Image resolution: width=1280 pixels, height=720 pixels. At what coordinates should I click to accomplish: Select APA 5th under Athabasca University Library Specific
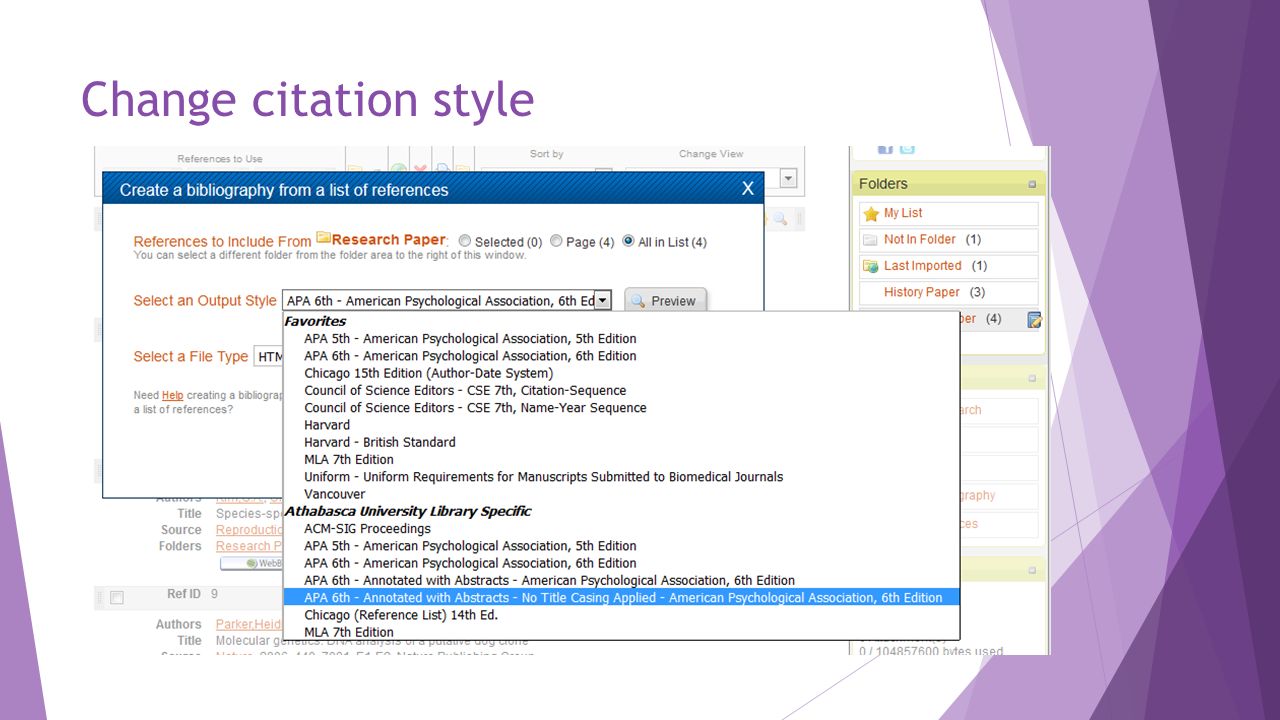[x=470, y=546]
